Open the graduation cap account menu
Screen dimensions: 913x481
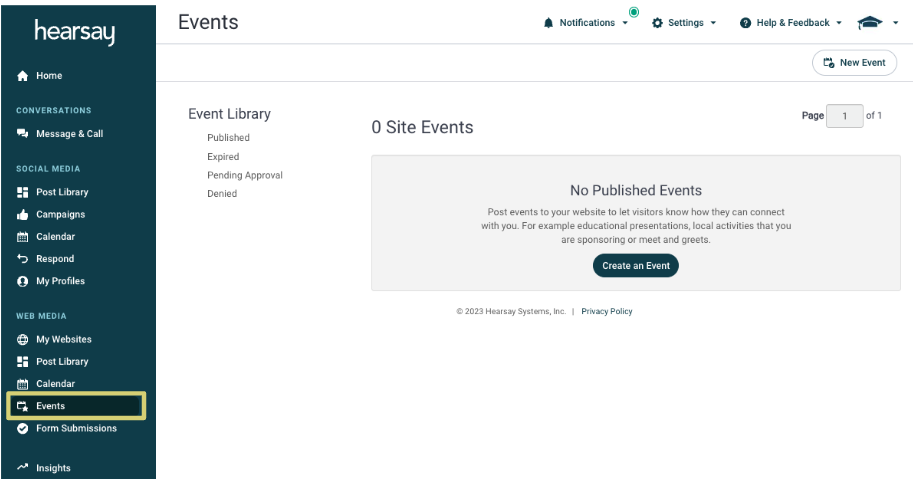pos(872,23)
